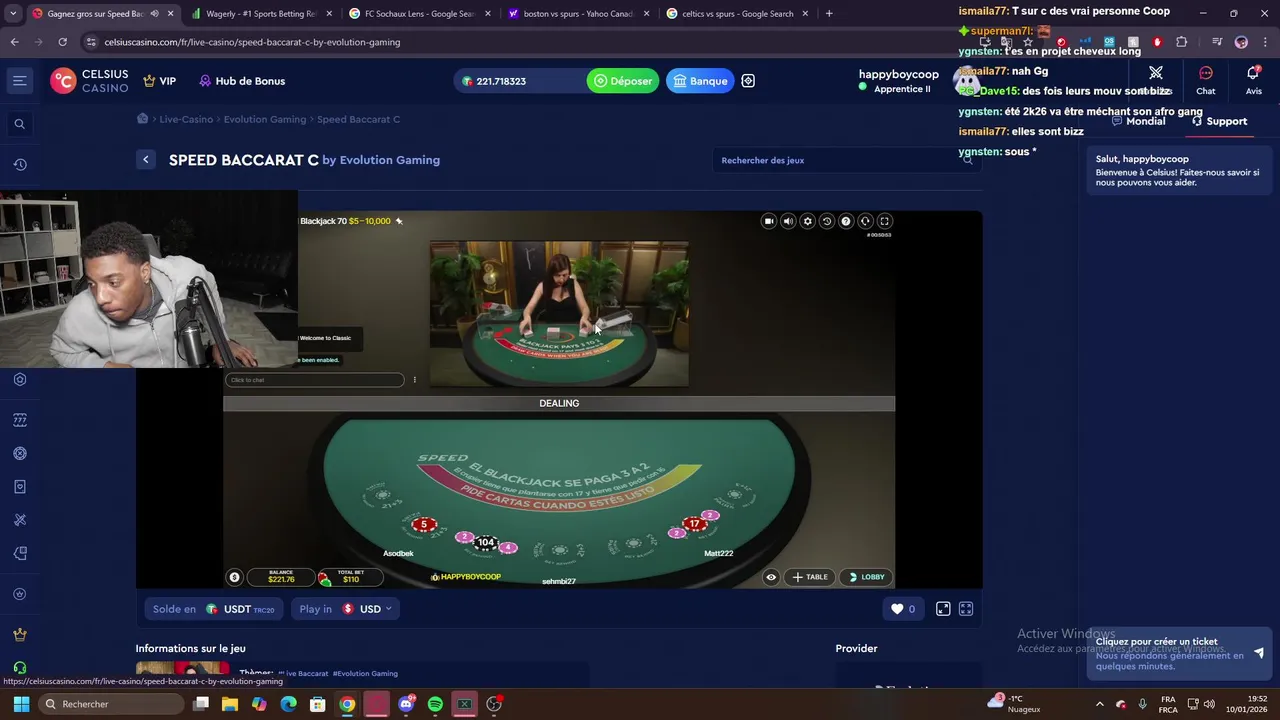Open Avis notifications bell
The image size is (1280, 720).
point(1253,80)
